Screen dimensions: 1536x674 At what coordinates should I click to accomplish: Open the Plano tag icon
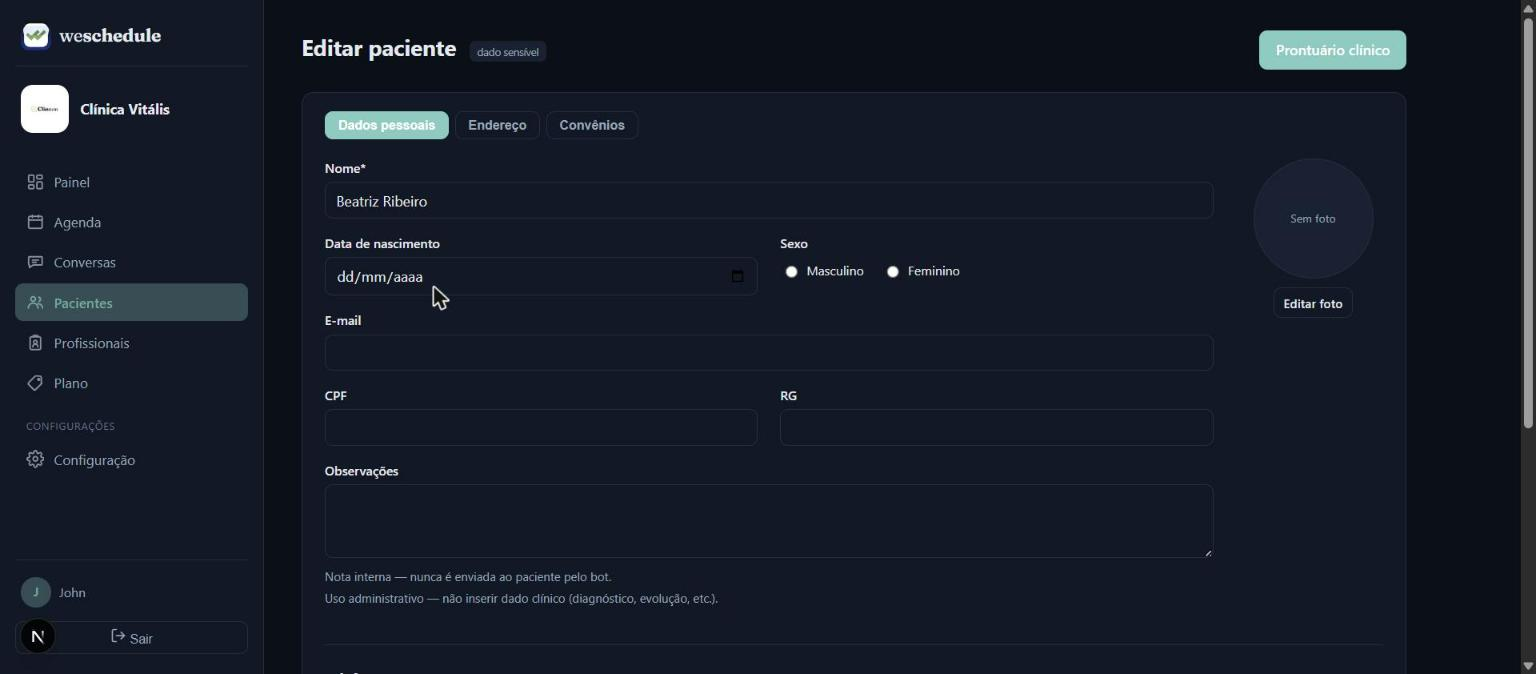[35, 383]
